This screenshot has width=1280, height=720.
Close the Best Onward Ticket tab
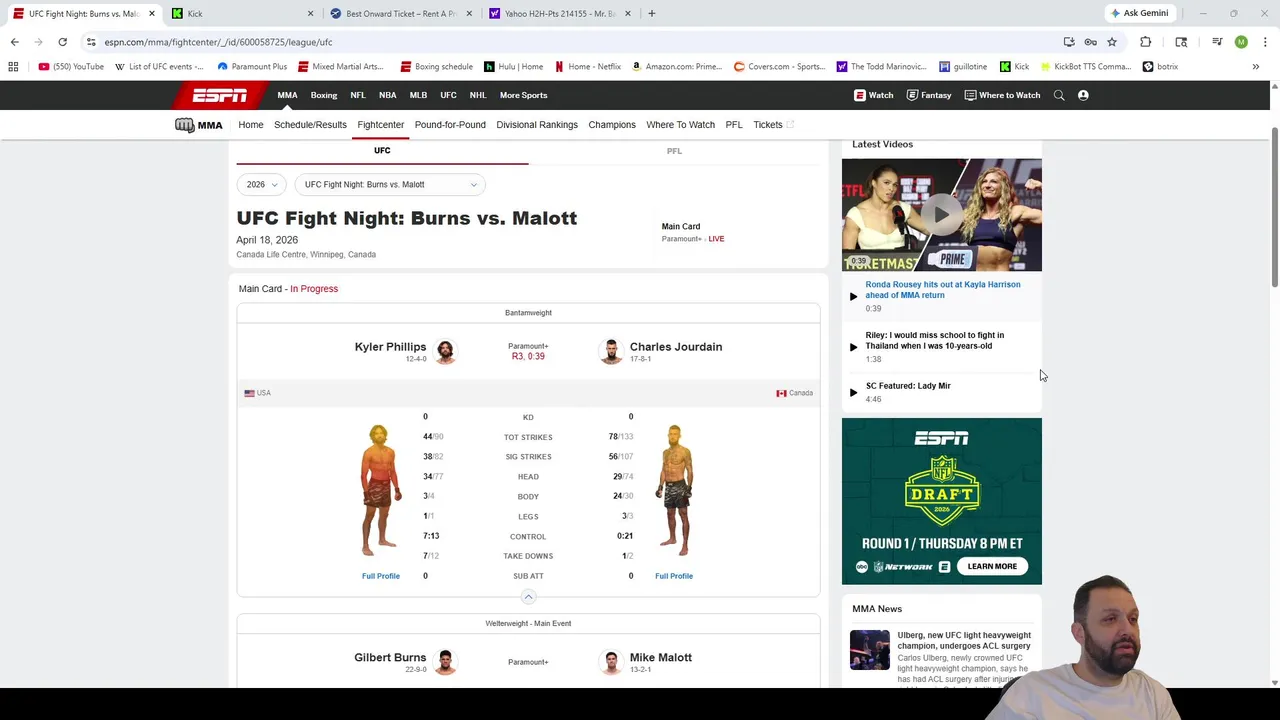(469, 13)
